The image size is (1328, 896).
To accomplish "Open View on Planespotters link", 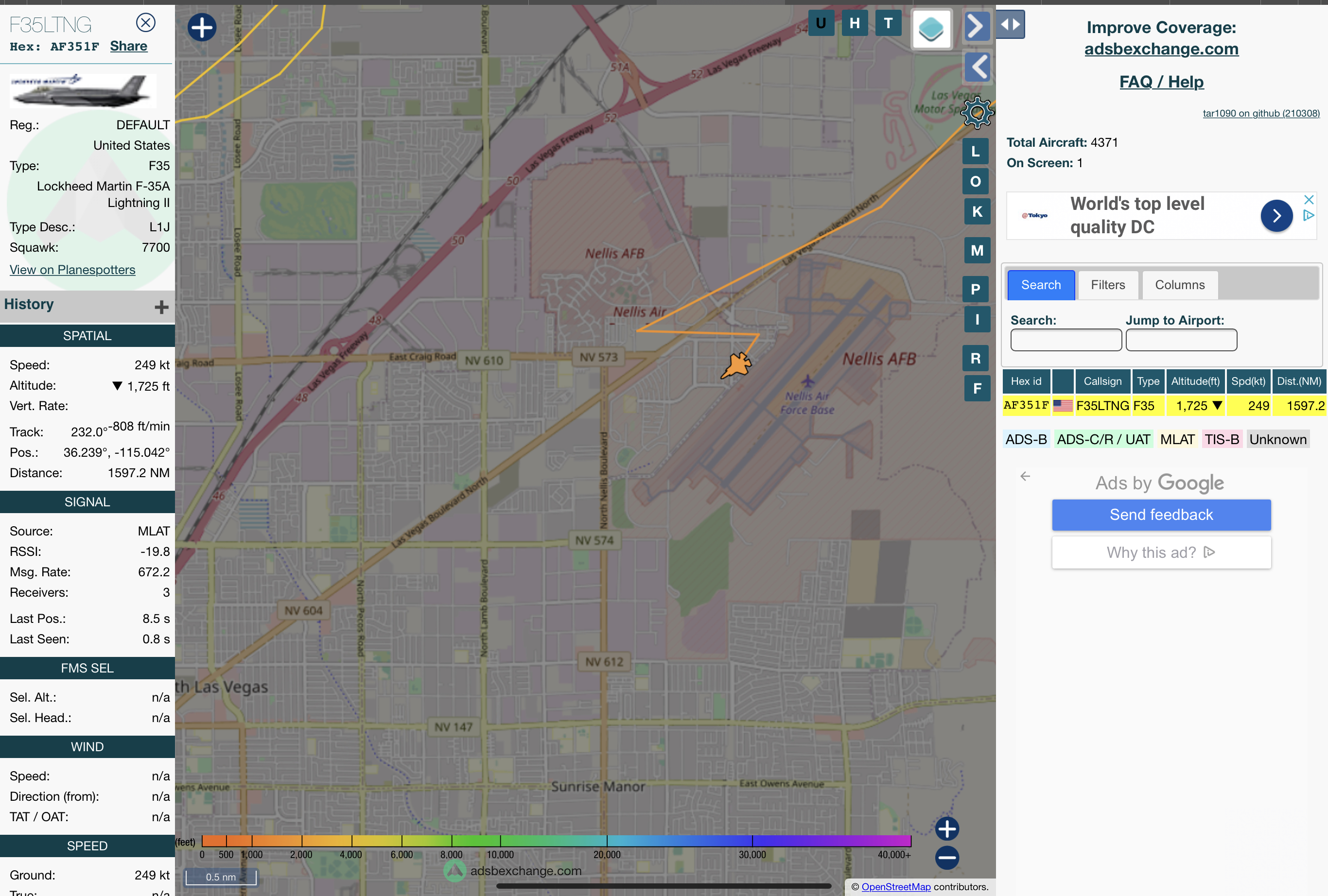I will (x=72, y=270).
